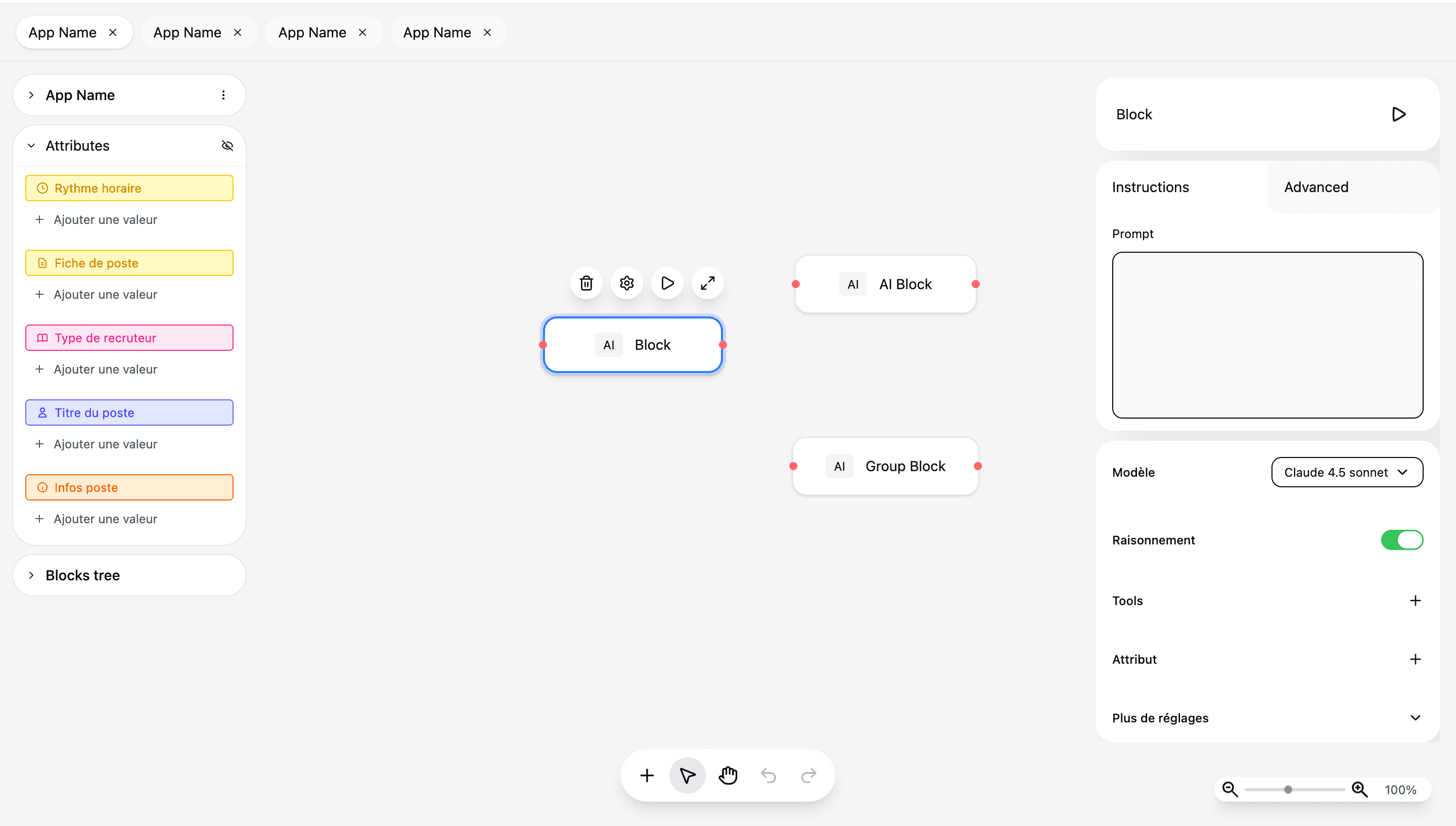Image resolution: width=1456 pixels, height=826 pixels.
Task: Click the right connector of selected Block
Action: pos(722,345)
